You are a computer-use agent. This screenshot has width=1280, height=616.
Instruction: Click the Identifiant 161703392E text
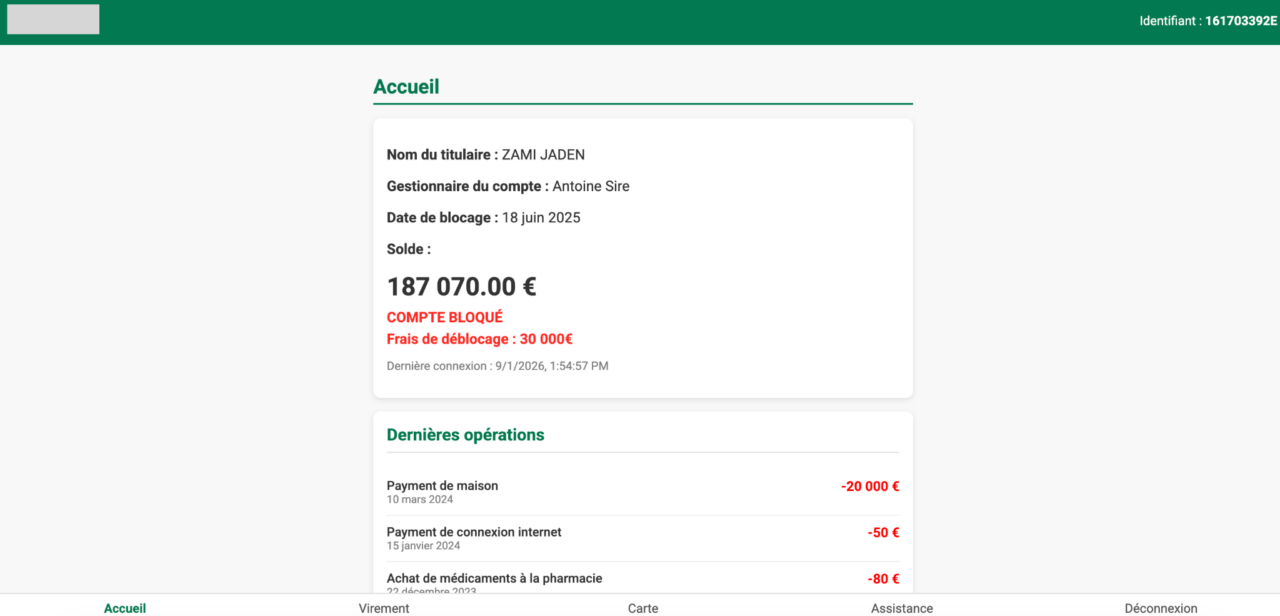pyautogui.click(x=1208, y=21)
